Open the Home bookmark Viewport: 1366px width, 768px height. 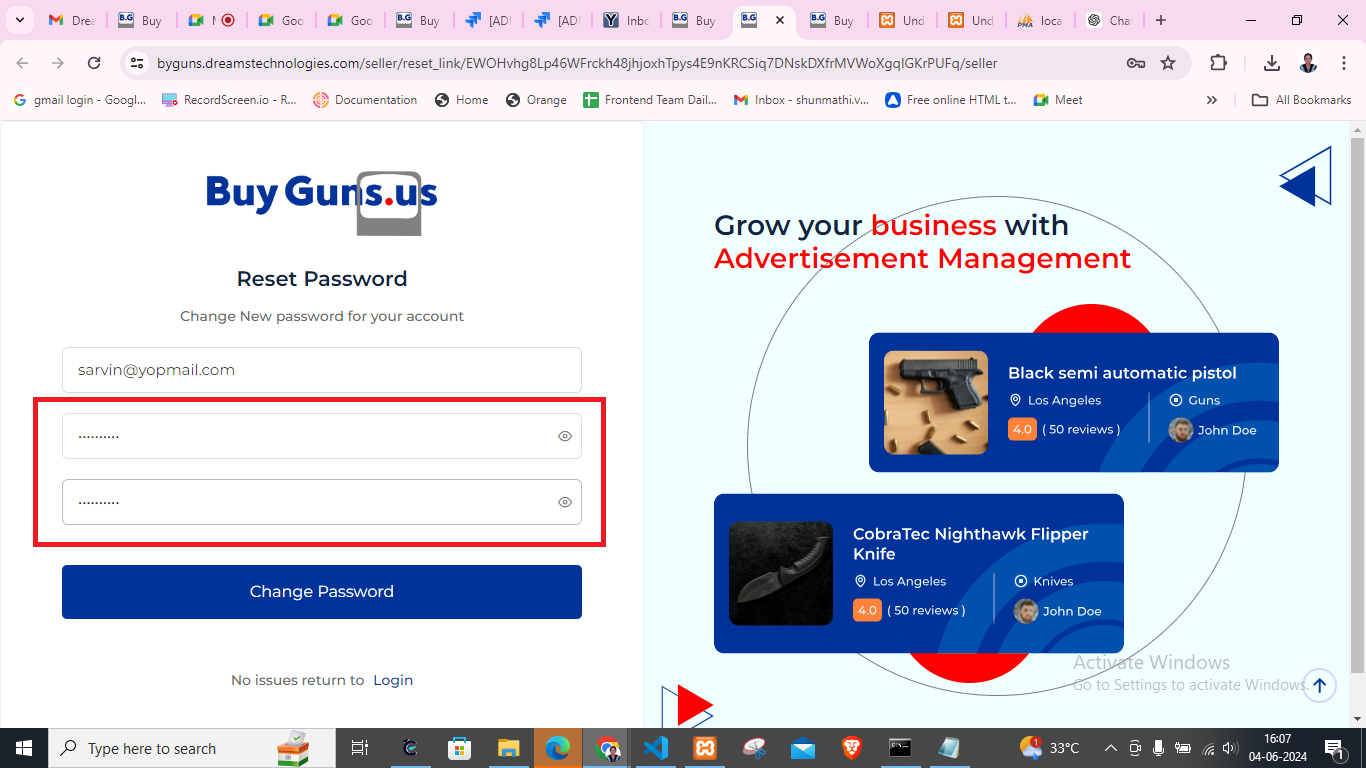coord(461,100)
